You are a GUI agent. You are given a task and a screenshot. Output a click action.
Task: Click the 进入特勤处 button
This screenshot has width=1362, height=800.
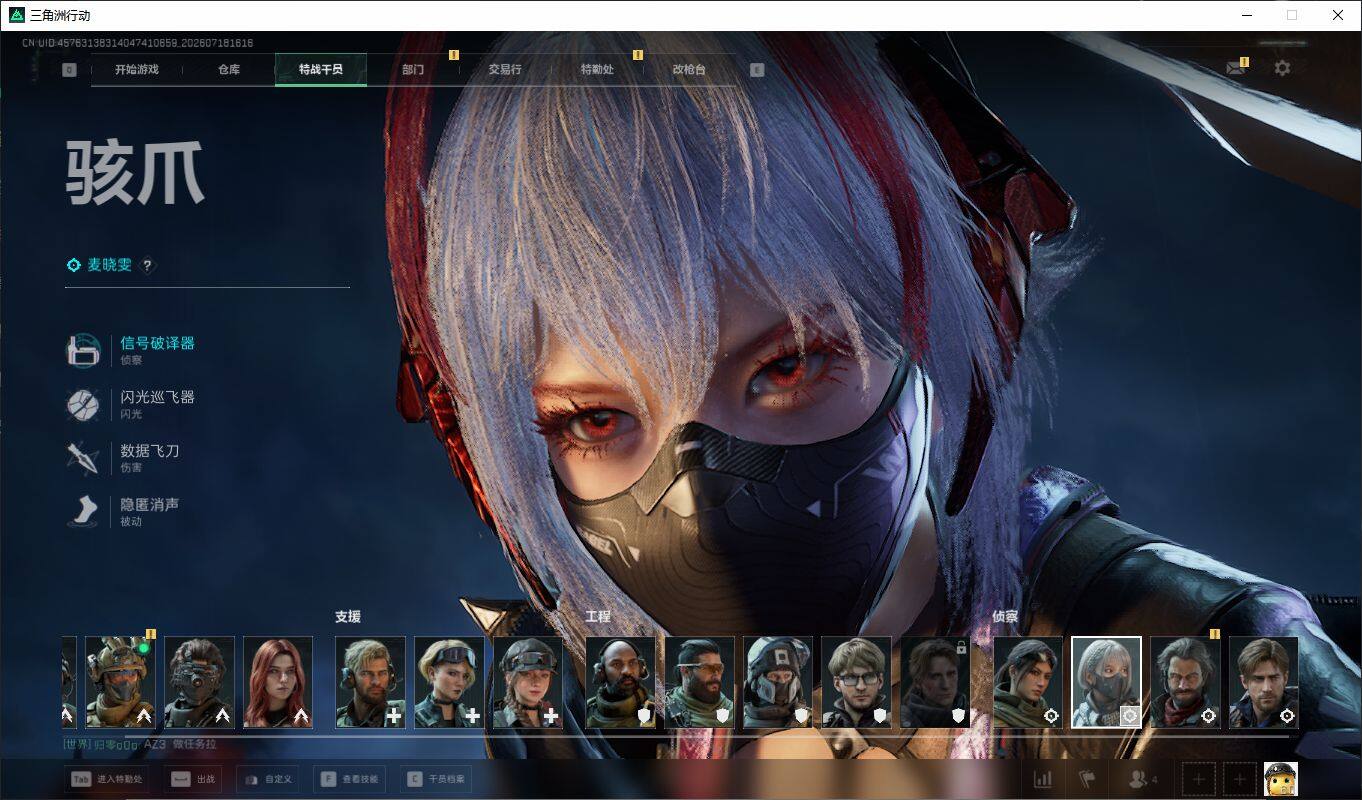(107, 779)
